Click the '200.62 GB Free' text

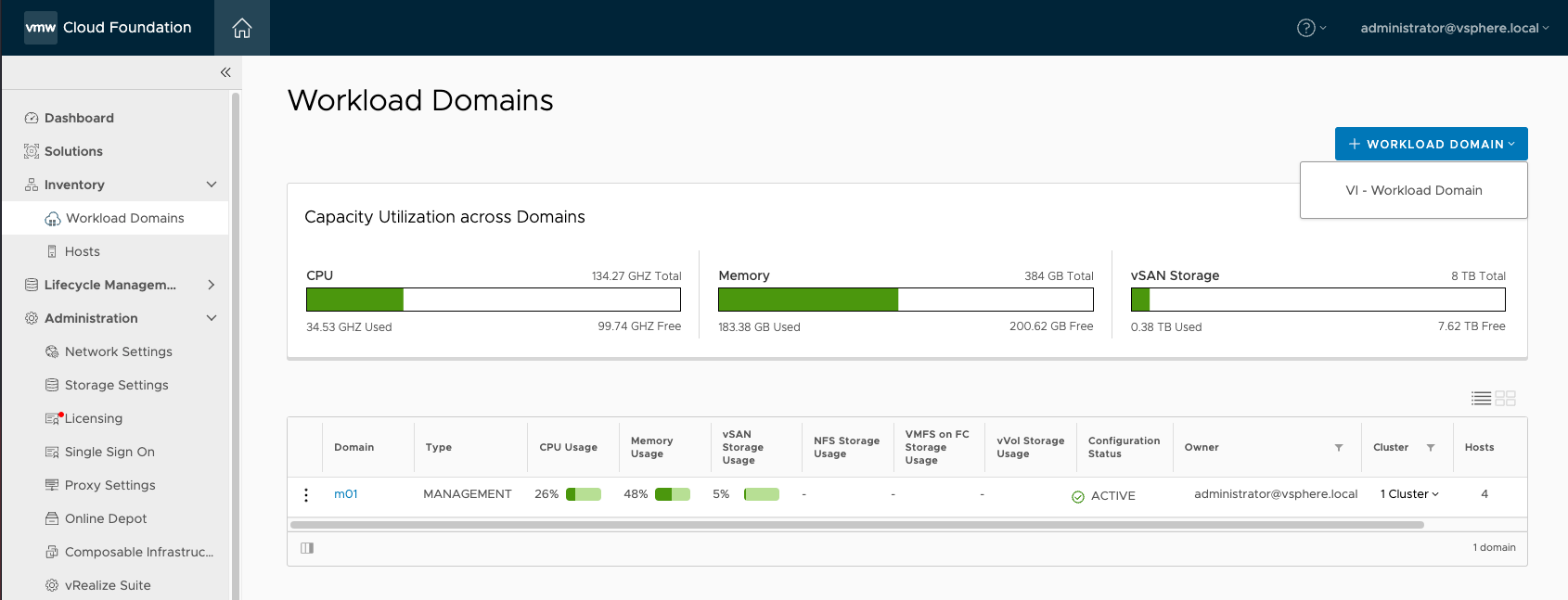tap(1051, 326)
